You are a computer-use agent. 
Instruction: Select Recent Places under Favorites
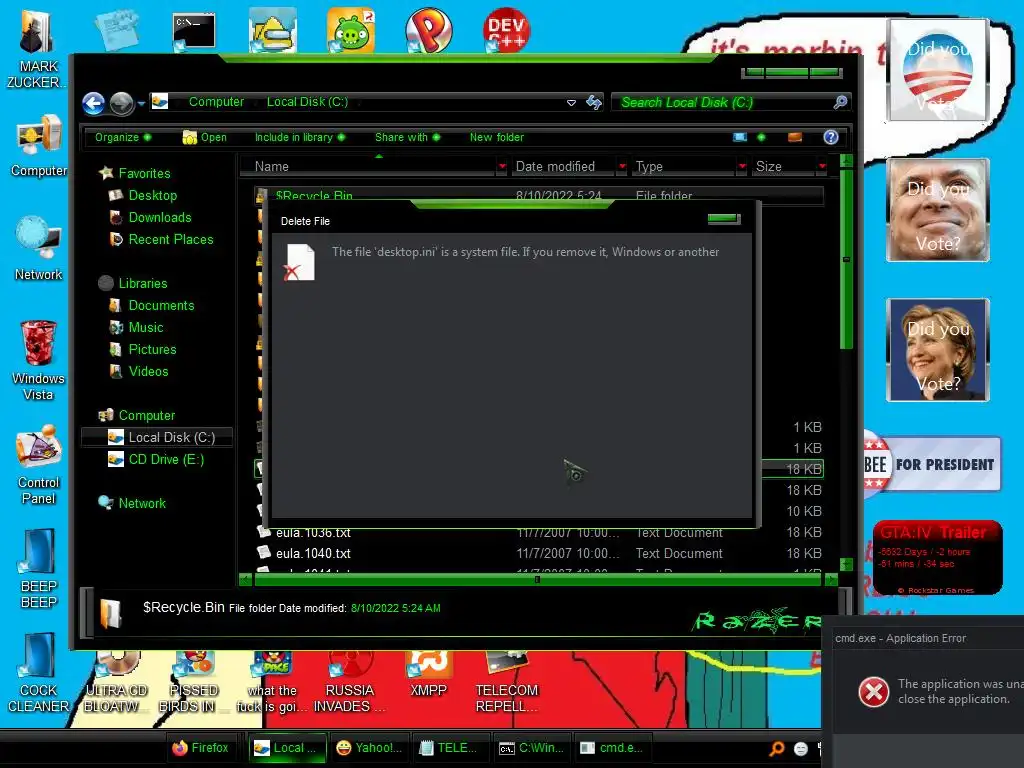(171, 240)
